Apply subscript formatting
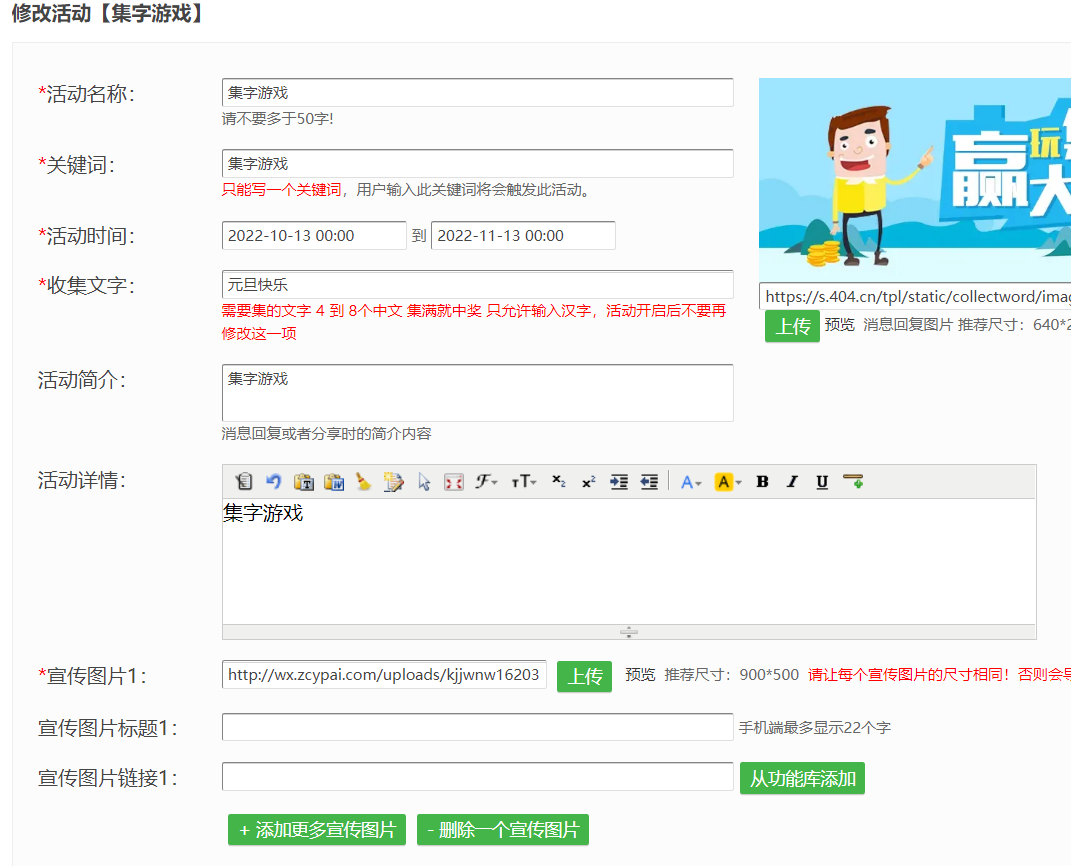Image resolution: width=1071 pixels, height=866 pixels. (x=559, y=481)
